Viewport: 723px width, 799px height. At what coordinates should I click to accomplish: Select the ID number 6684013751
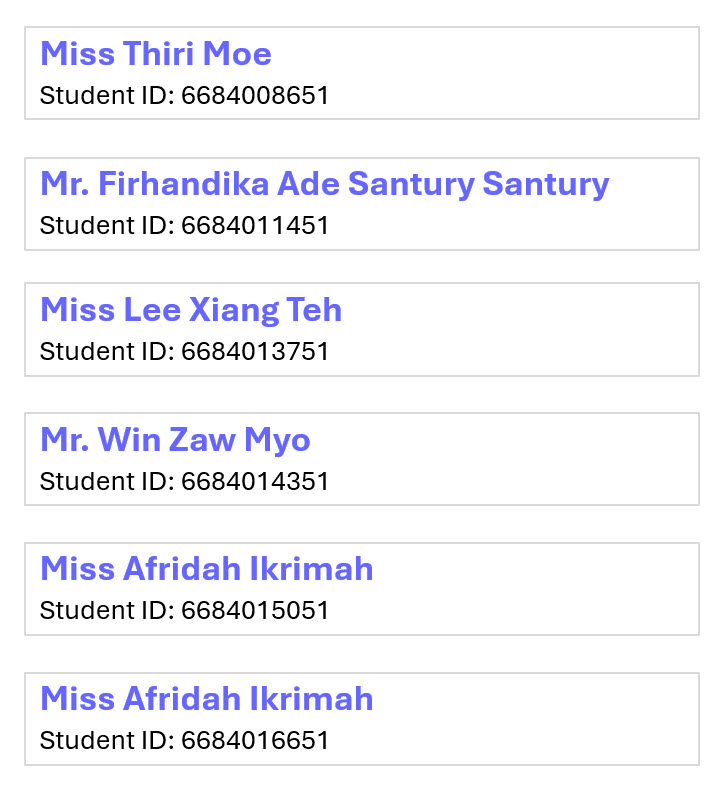[x=255, y=352]
